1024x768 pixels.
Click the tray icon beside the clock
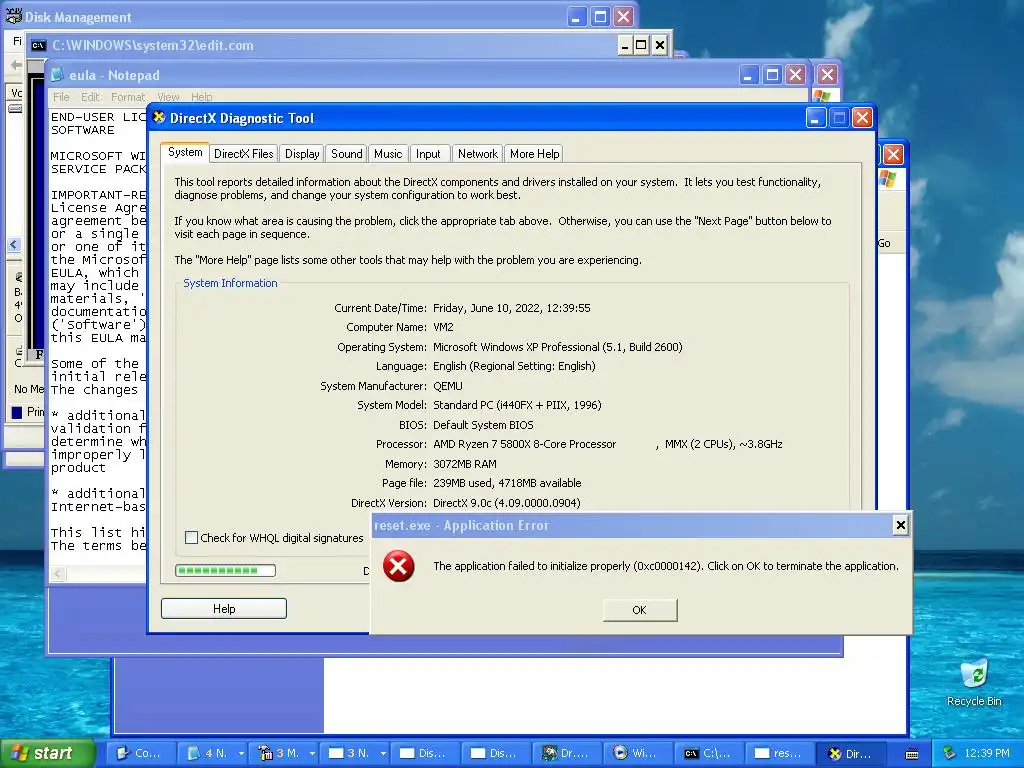click(x=950, y=753)
